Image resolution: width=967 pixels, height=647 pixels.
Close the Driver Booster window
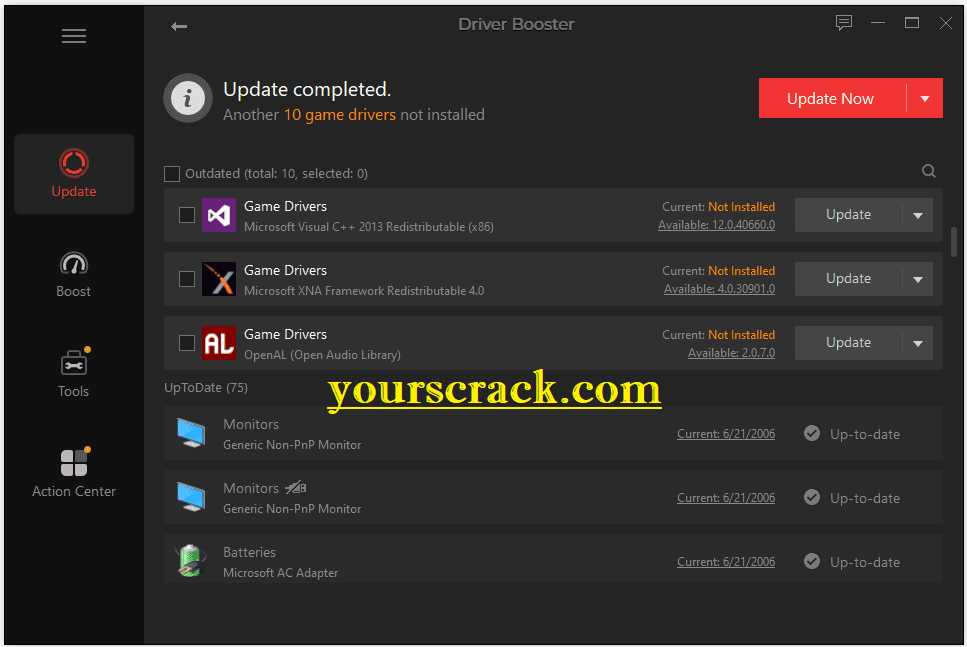pos(945,23)
